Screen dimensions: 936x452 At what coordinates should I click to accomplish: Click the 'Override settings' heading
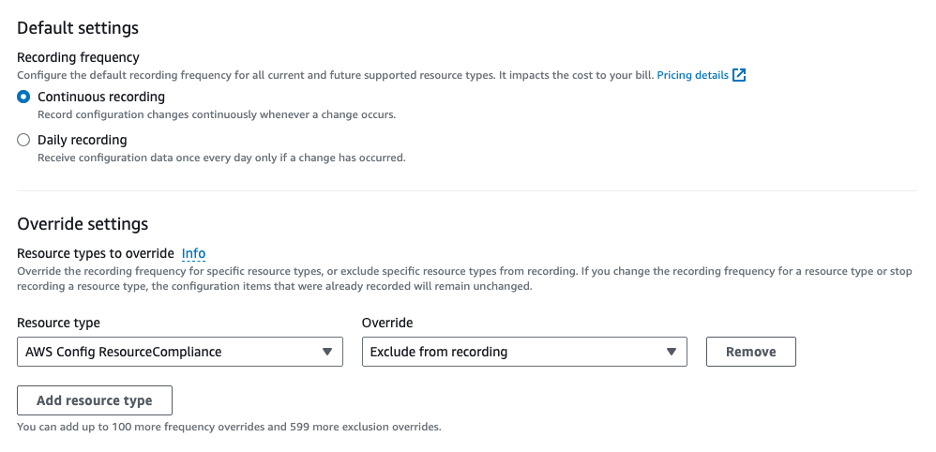82,224
